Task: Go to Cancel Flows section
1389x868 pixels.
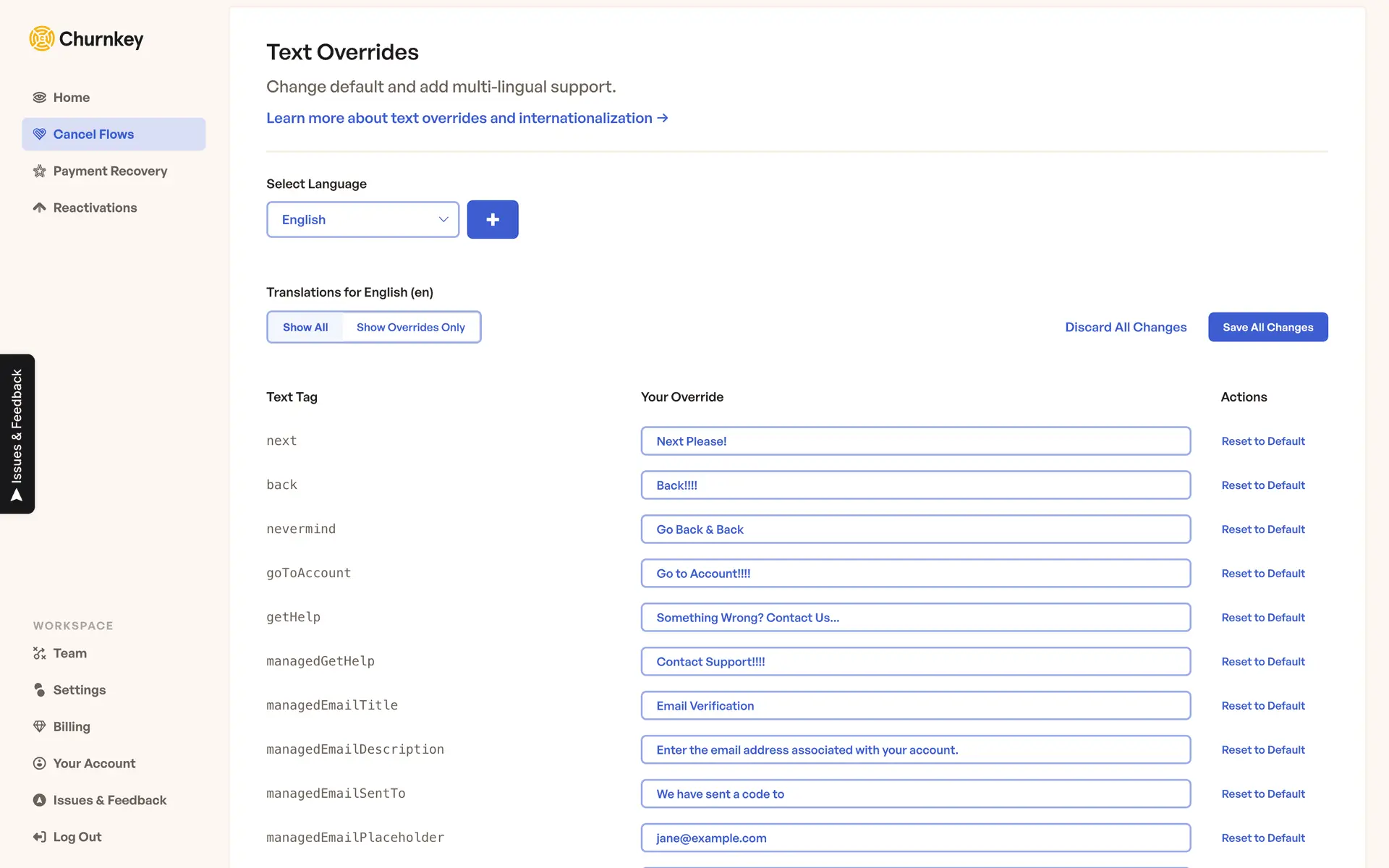Action: pyautogui.click(x=93, y=135)
